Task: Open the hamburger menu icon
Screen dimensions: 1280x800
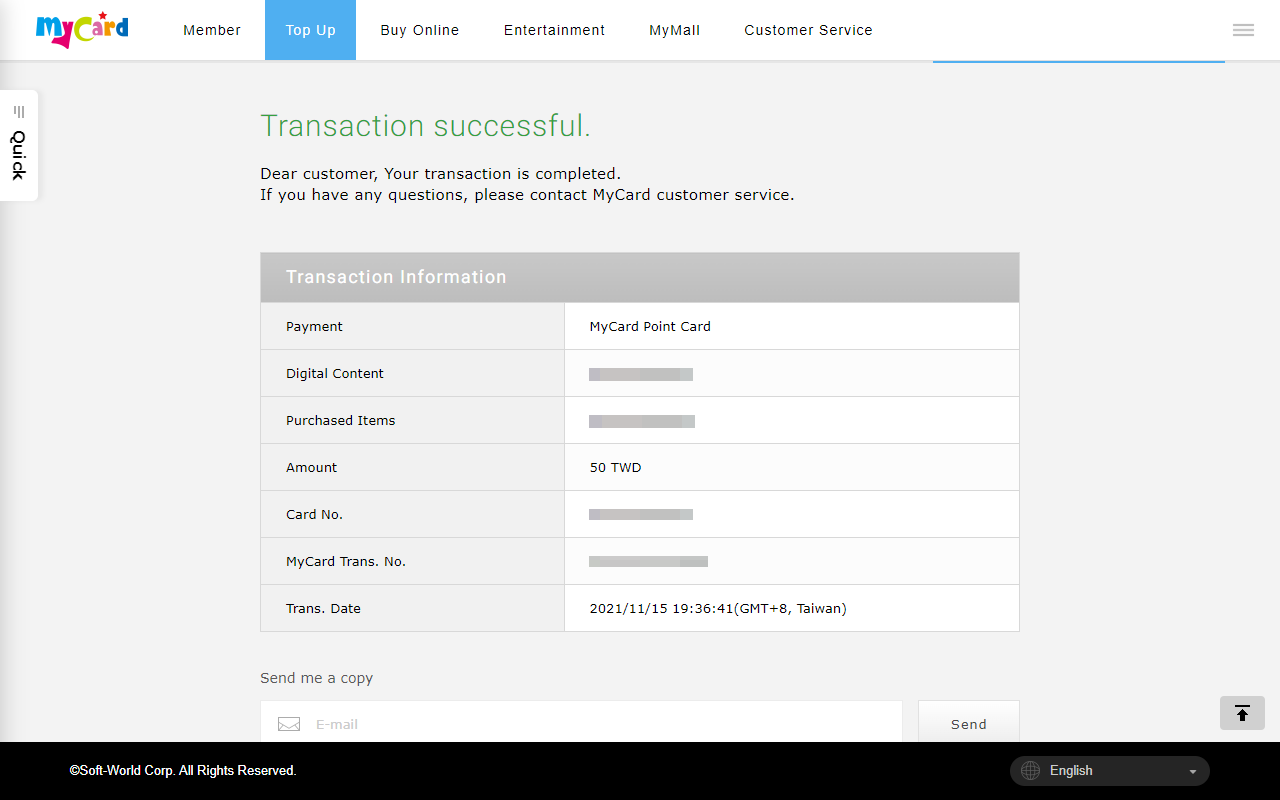Action: (1243, 30)
